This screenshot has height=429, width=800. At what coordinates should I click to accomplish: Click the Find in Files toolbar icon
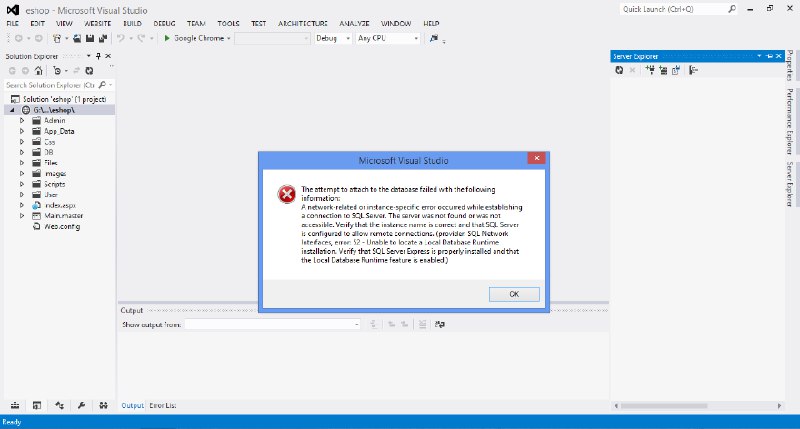(x=434, y=38)
